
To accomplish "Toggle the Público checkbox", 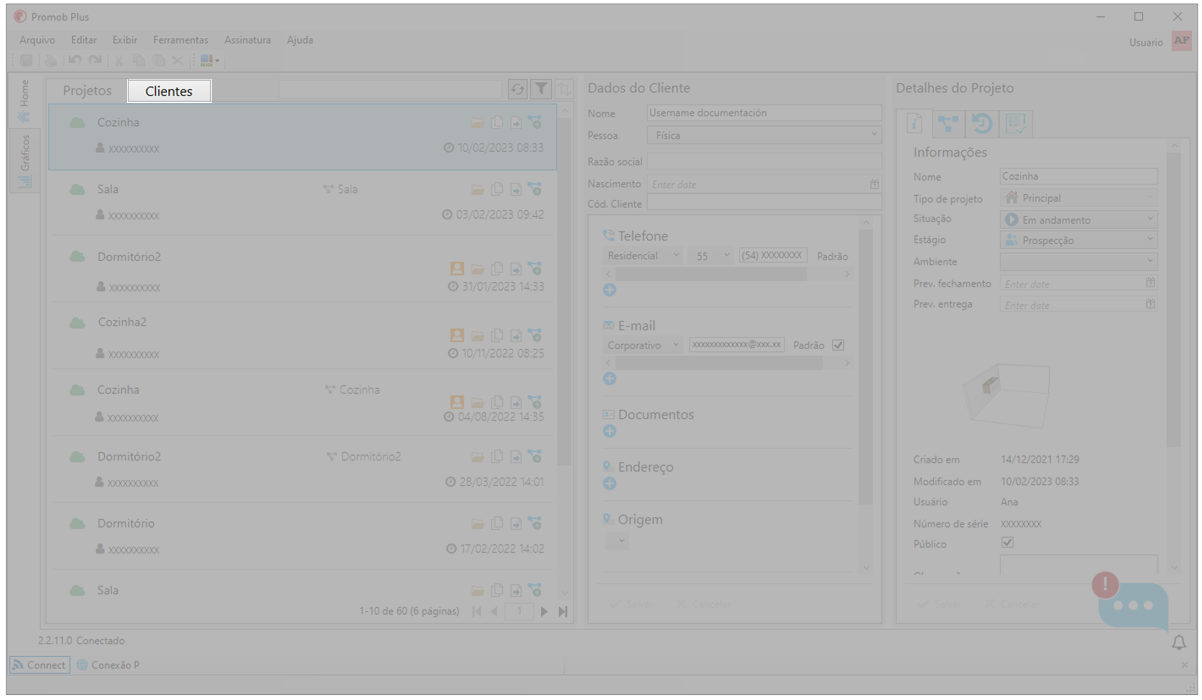I will [x=1008, y=543].
